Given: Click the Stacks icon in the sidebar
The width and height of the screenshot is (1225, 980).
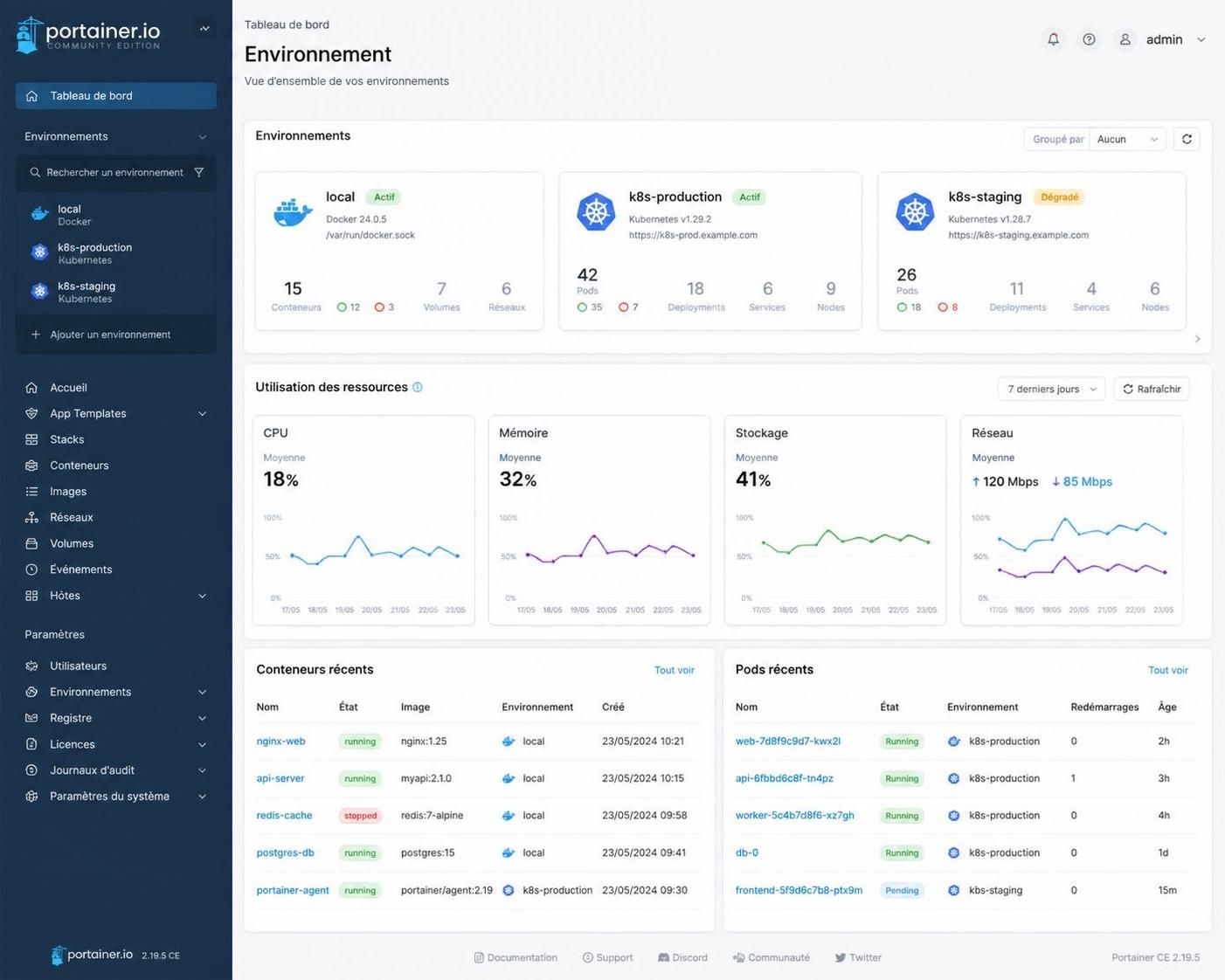Looking at the screenshot, I should tap(31, 439).
